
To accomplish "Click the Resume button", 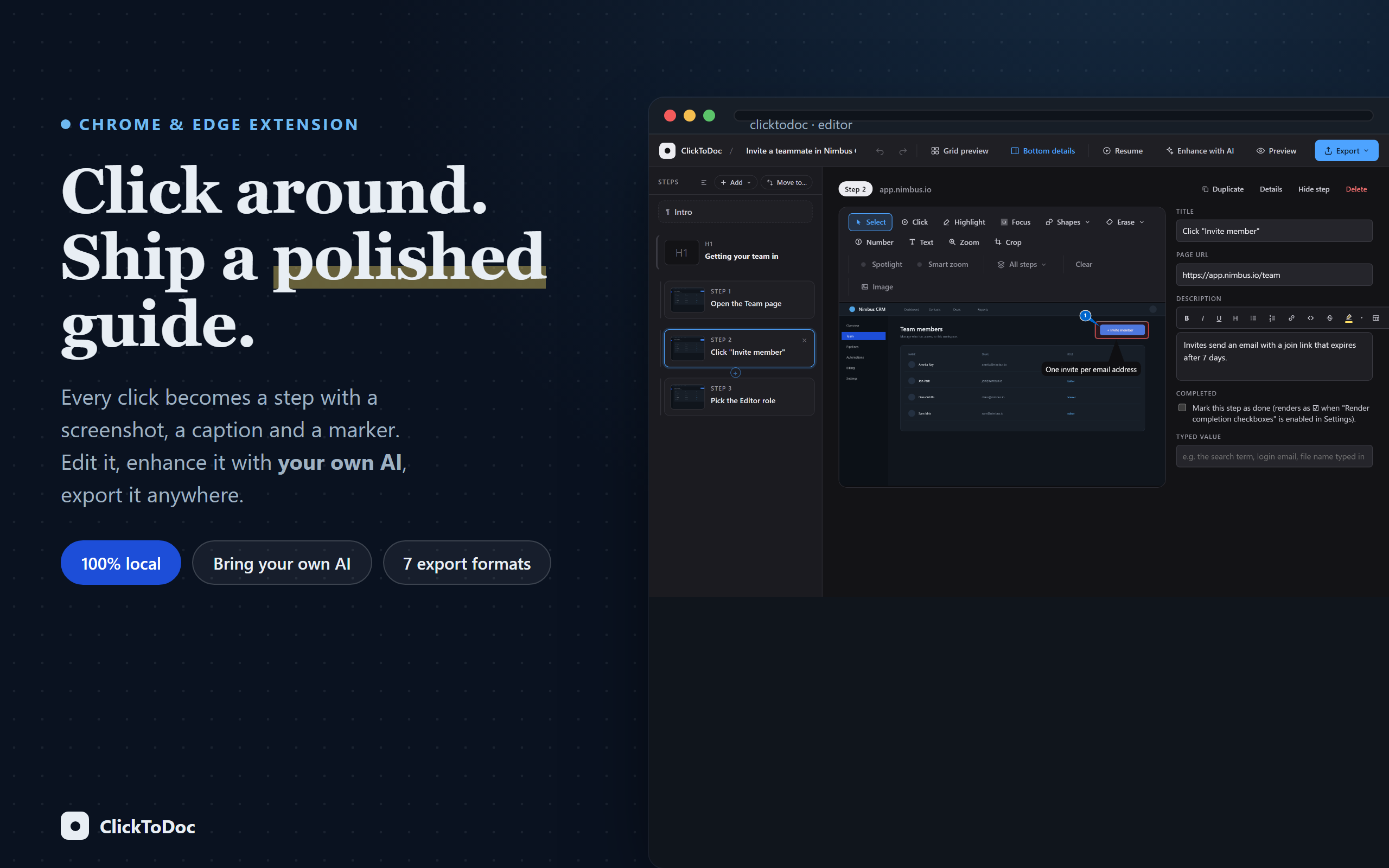I will pos(1123,151).
